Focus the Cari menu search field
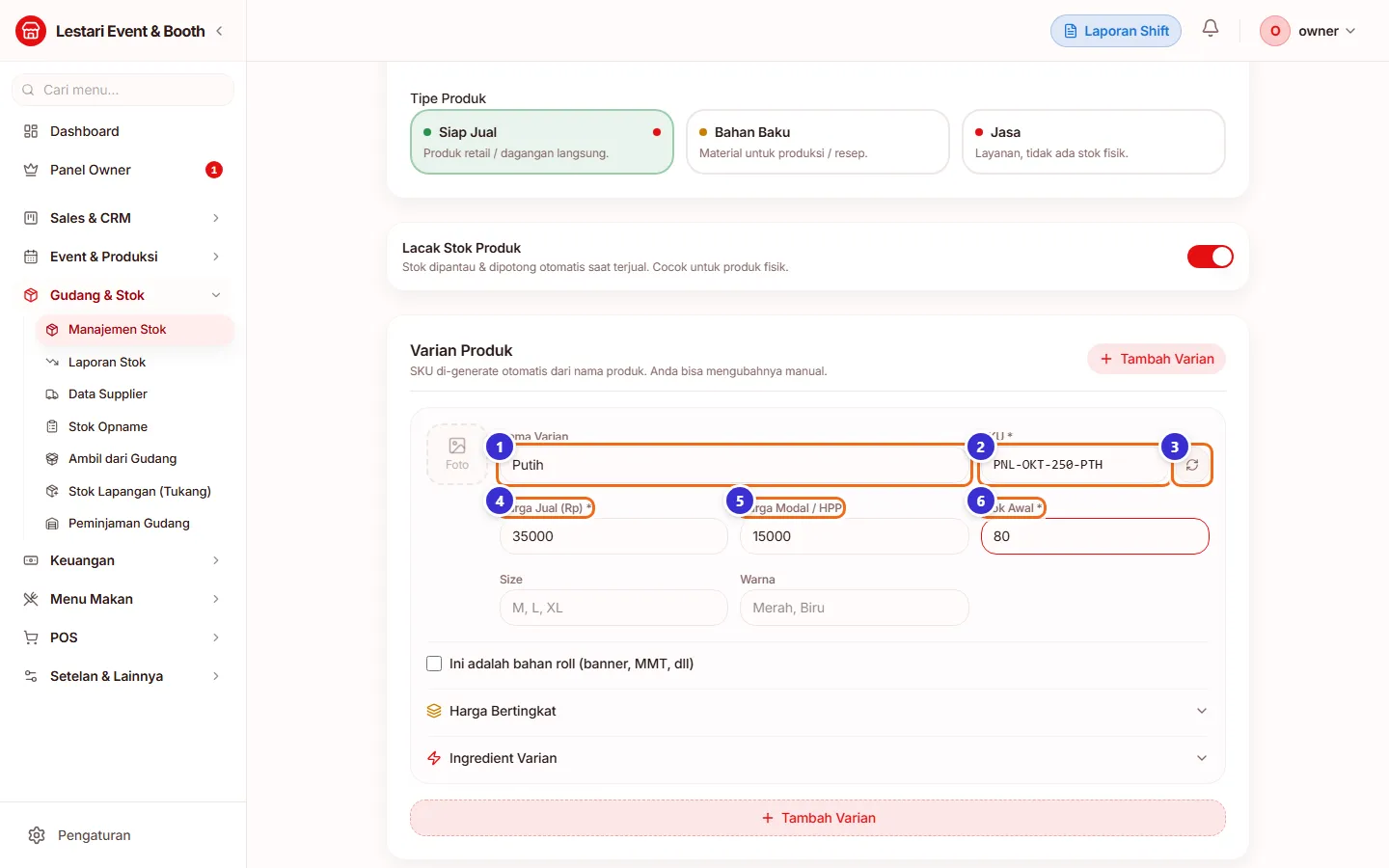 (x=123, y=90)
